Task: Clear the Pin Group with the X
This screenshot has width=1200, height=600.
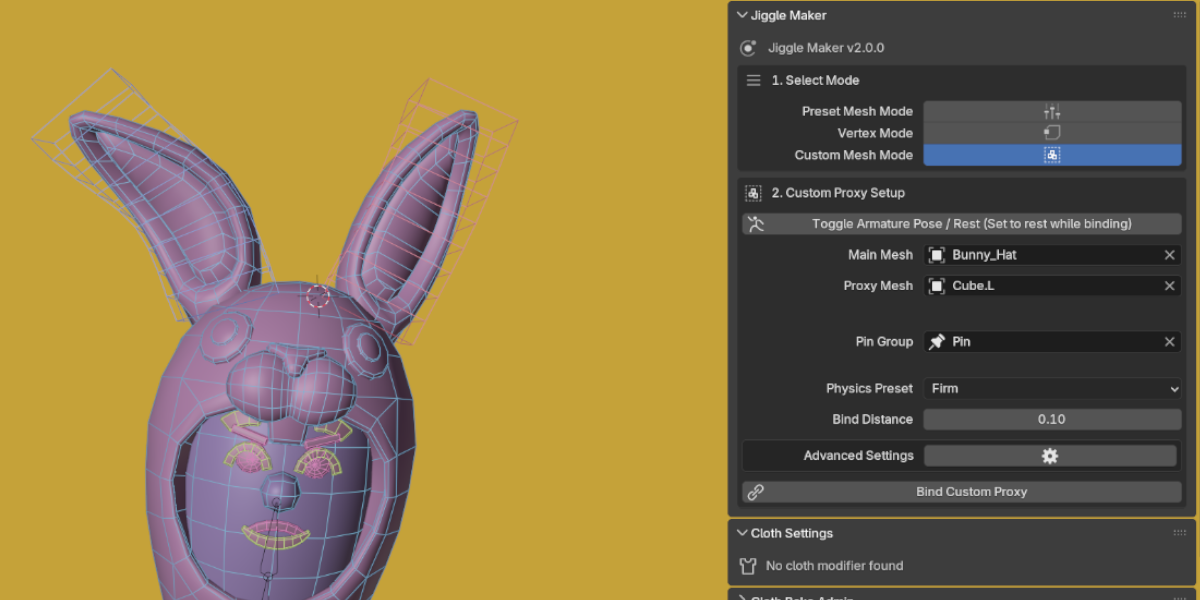Action: 1168,341
